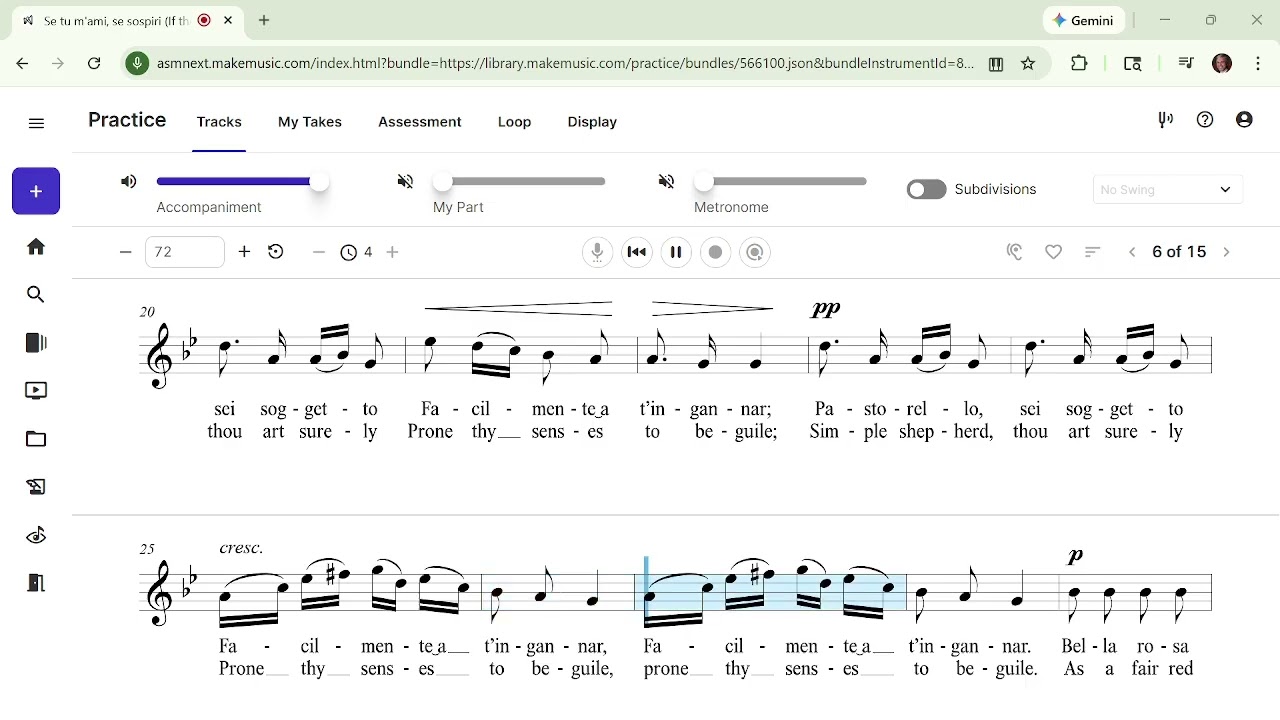
Task: Mute the Accompaniment speaker icon
Action: tap(129, 182)
